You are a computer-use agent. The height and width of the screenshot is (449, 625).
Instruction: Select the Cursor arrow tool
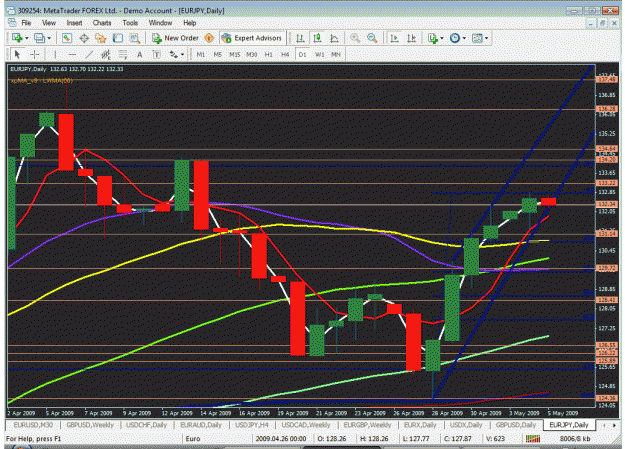(x=17, y=54)
